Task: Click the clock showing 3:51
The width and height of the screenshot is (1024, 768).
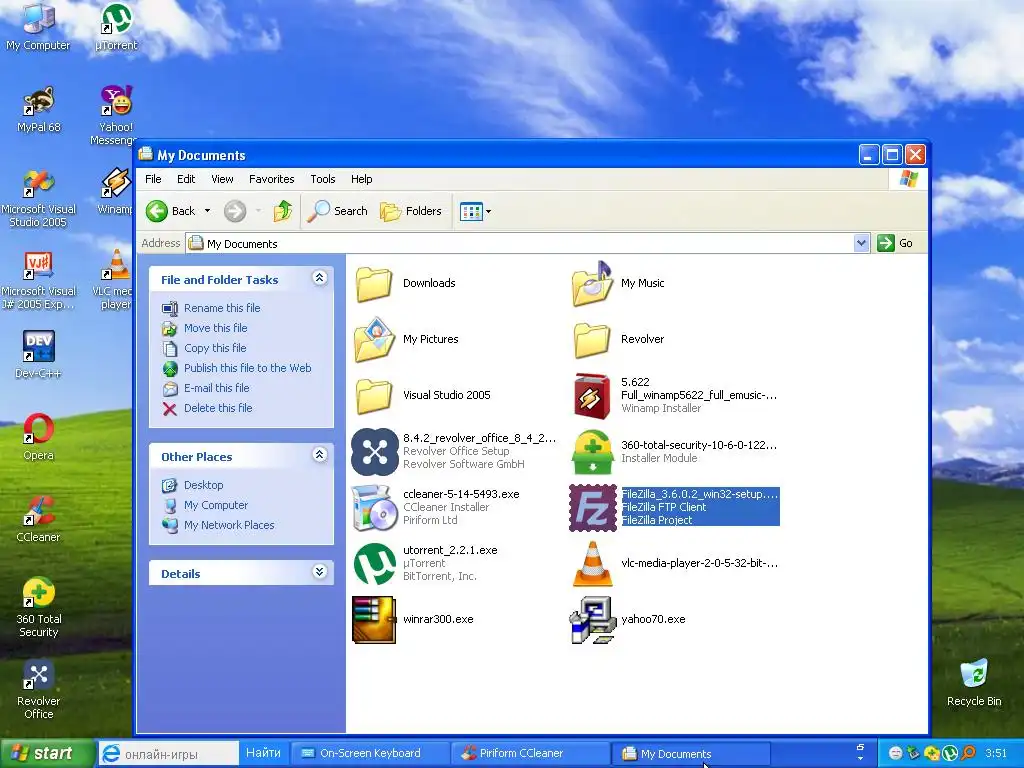Action: pos(996,753)
